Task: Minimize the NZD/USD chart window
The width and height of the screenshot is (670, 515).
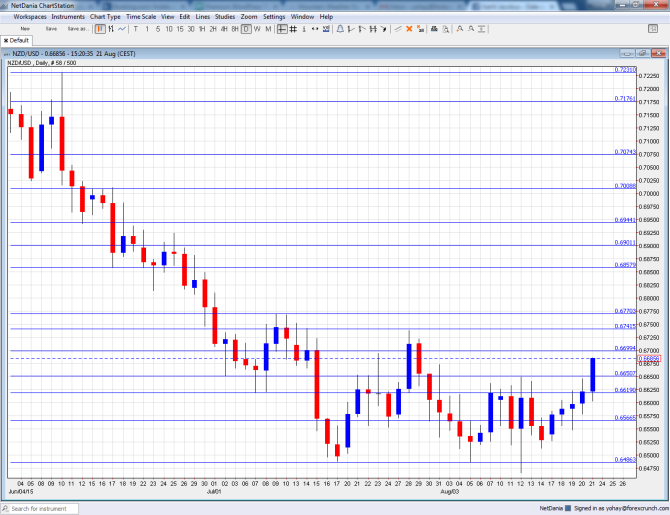Action: (x=627, y=53)
